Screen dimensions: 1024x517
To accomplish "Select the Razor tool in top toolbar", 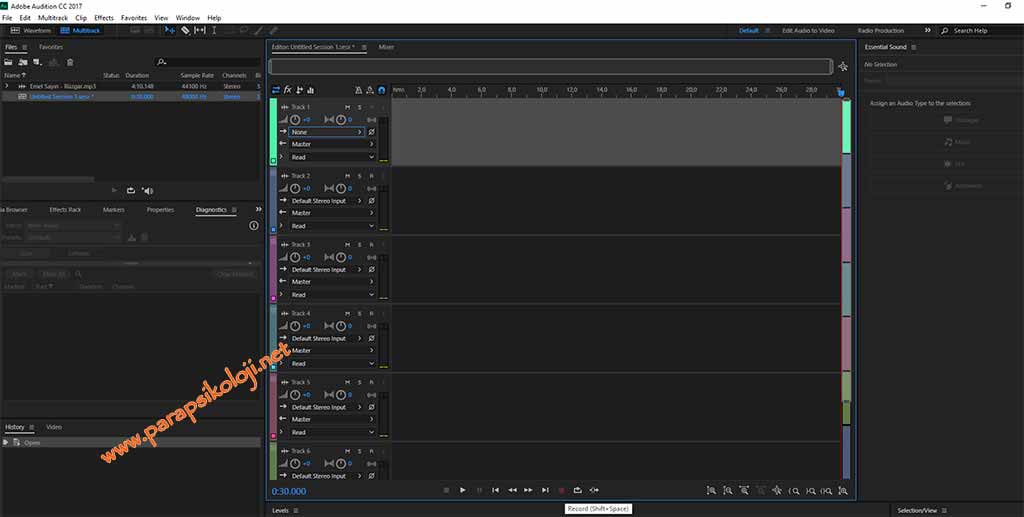I will pos(185,30).
